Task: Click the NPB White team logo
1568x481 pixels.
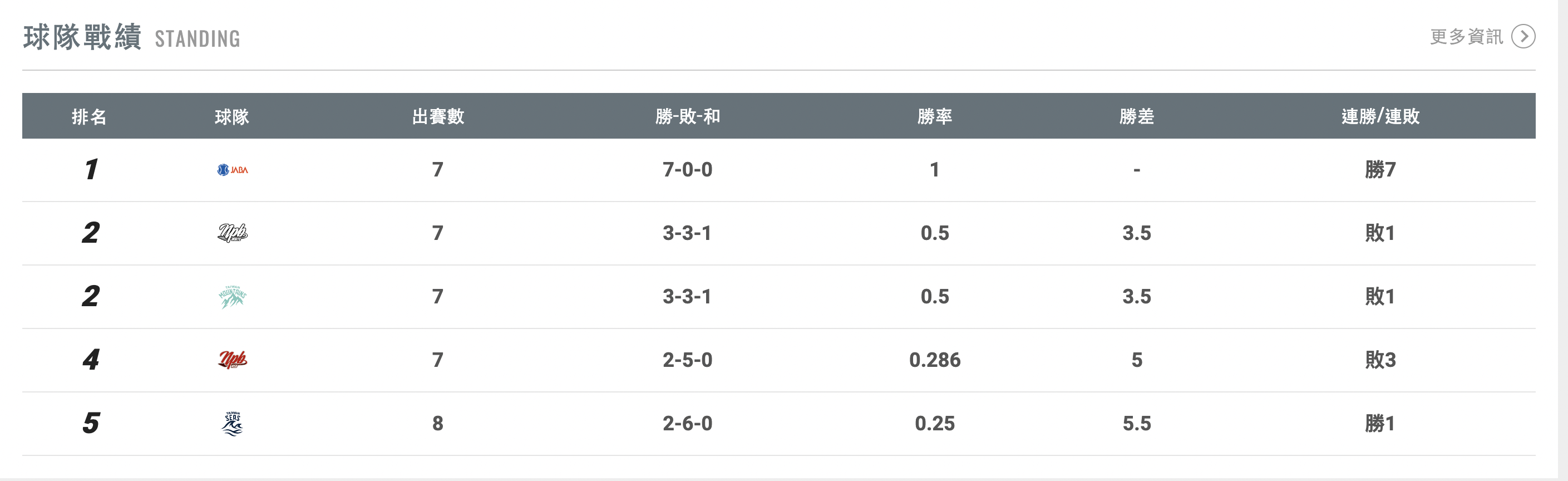Action: [x=233, y=233]
